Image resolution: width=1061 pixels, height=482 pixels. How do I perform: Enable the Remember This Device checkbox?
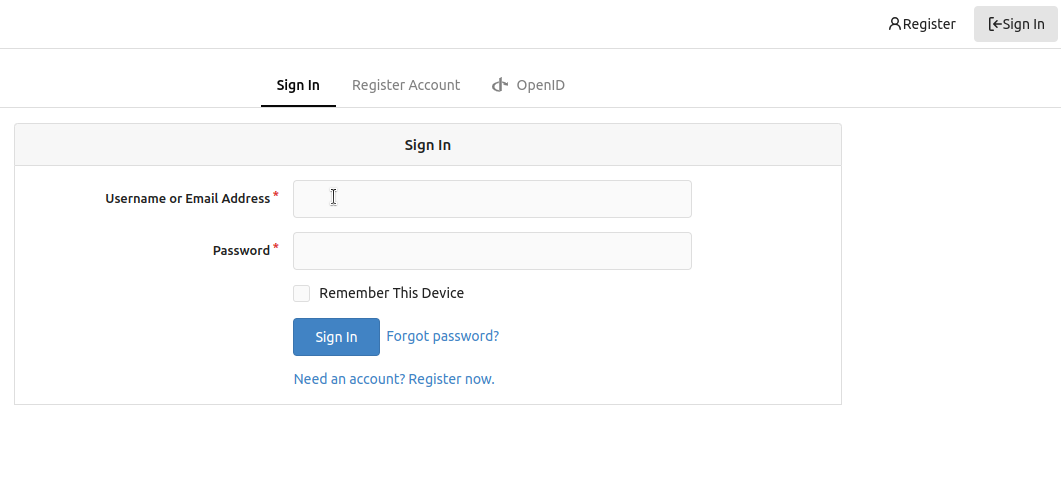click(x=301, y=293)
